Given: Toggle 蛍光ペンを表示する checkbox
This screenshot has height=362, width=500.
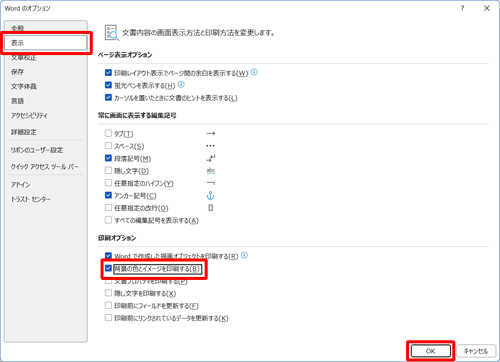Looking at the screenshot, I should point(108,85).
